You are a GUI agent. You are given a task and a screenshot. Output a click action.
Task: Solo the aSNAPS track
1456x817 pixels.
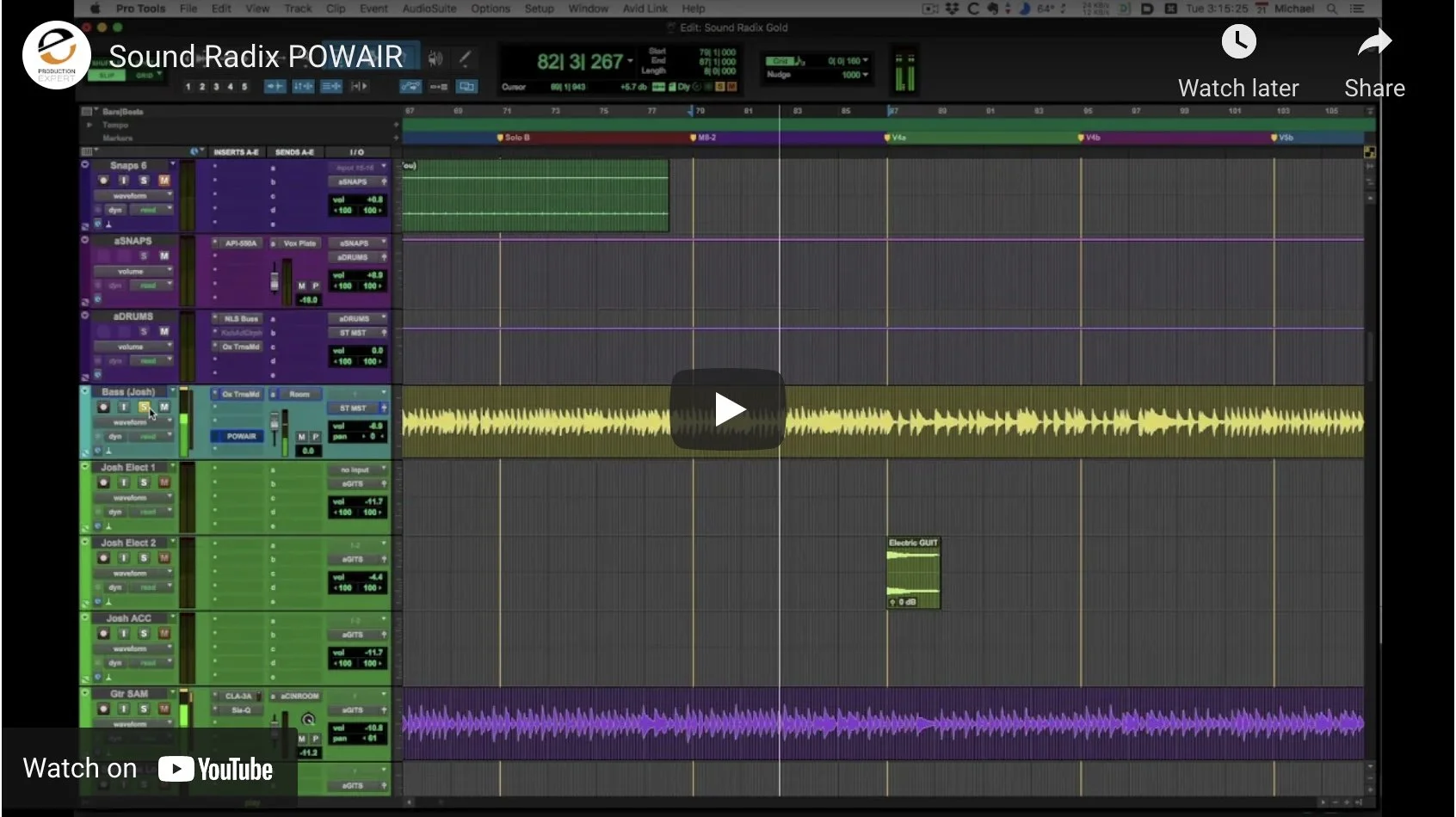pyautogui.click(x=144, y=256)
